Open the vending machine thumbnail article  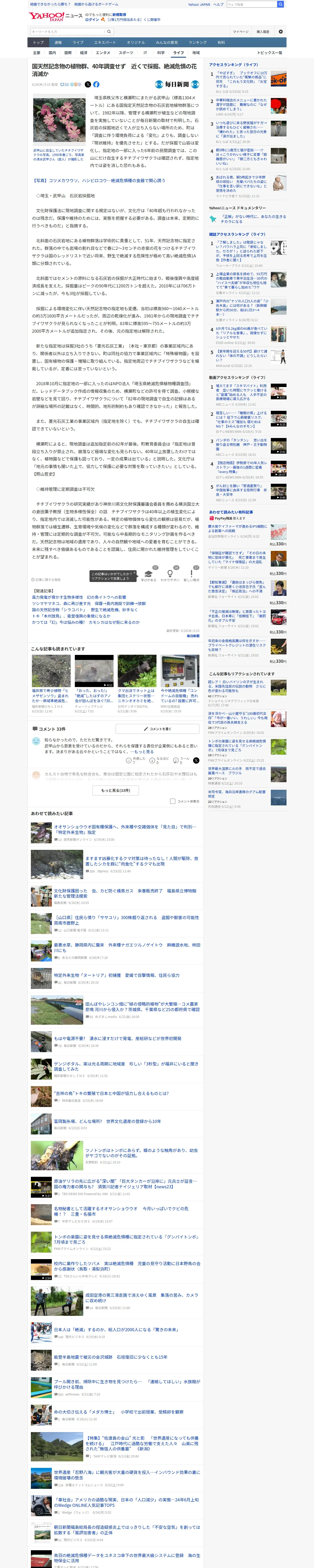pyautogui.click(x=180, y=671)
